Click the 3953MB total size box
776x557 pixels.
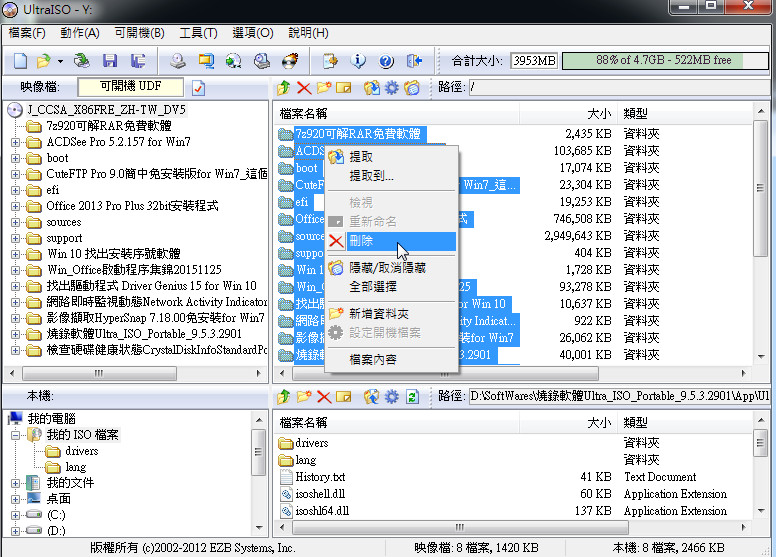click(534, 60)
